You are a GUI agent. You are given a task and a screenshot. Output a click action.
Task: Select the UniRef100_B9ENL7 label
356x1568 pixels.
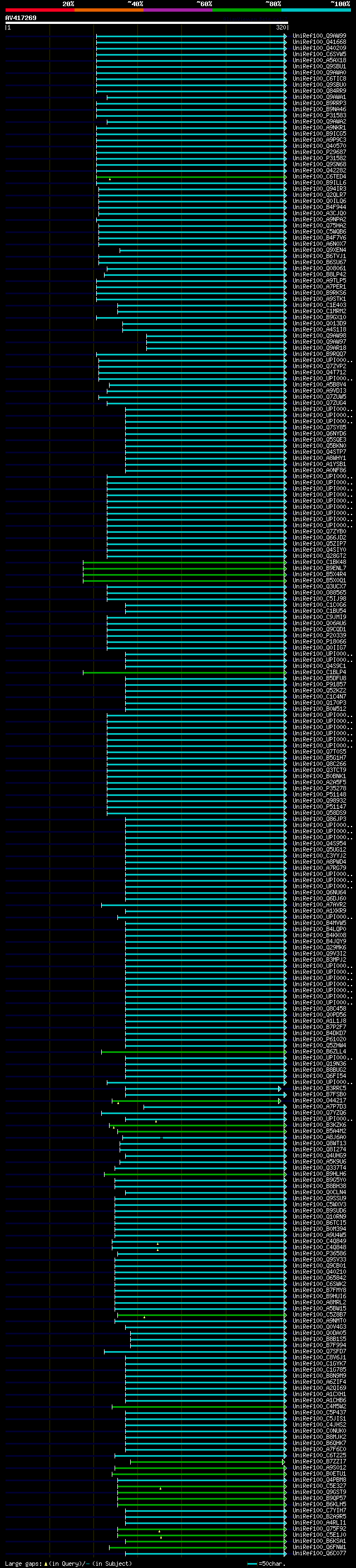(319, 568)
